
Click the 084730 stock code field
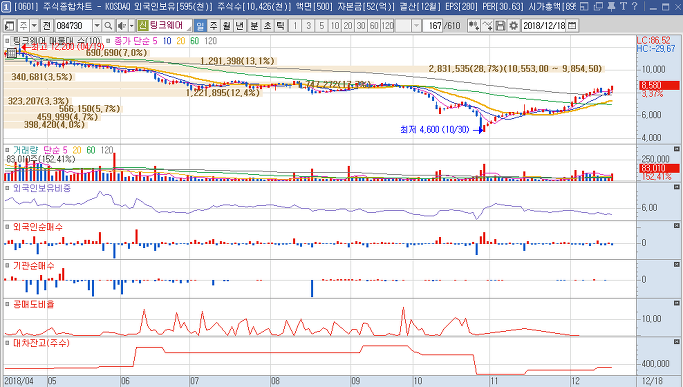click(74, 26)
